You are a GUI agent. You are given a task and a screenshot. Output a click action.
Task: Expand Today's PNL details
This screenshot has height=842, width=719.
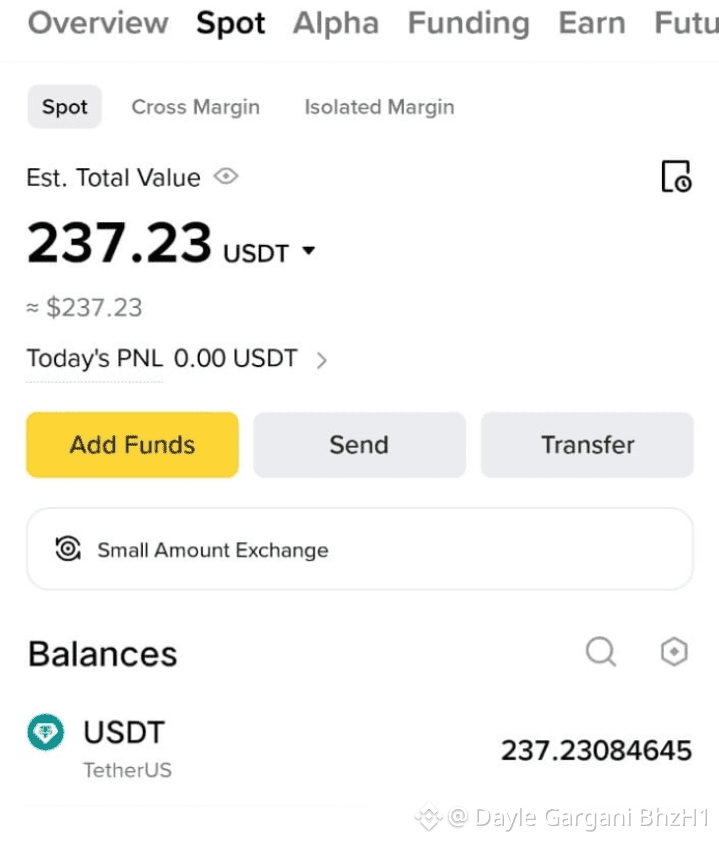pos(322,359)
